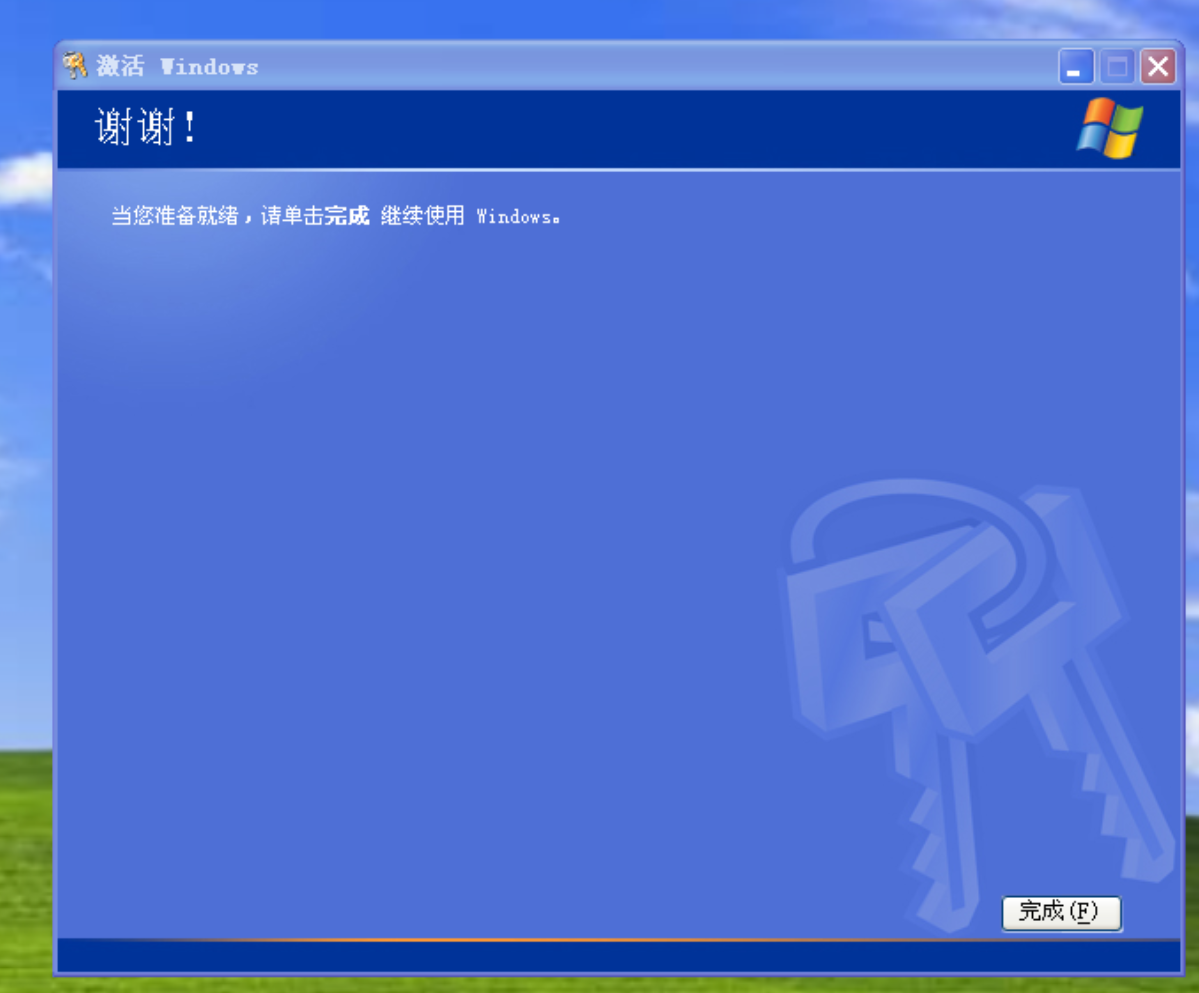1199x993 pixels.
Task: Click the word Windows in the instruction sentence
Action: pyautogui.click(x=513, y=216)
